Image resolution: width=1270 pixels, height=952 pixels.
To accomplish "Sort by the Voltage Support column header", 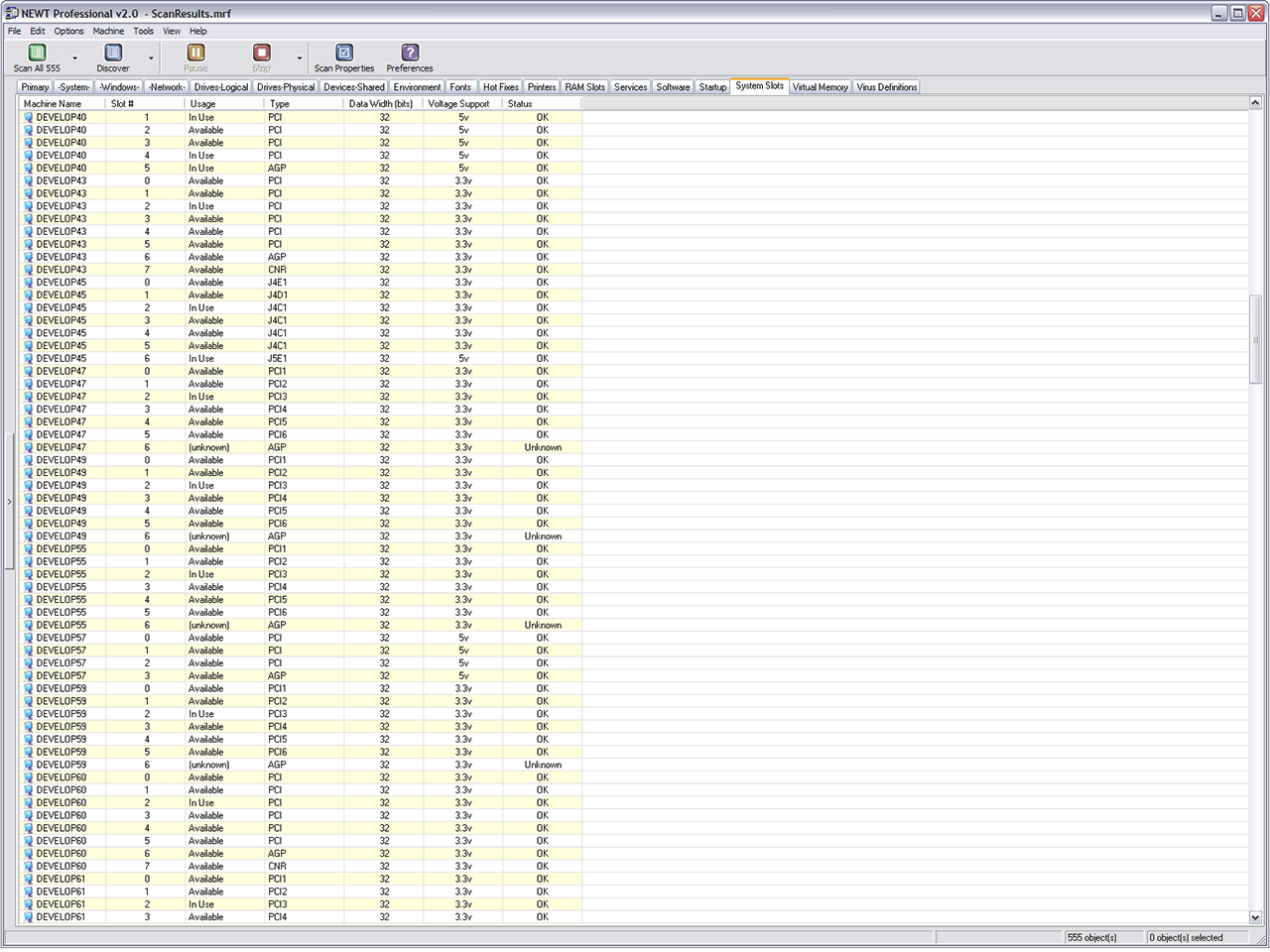I will 458,103.
